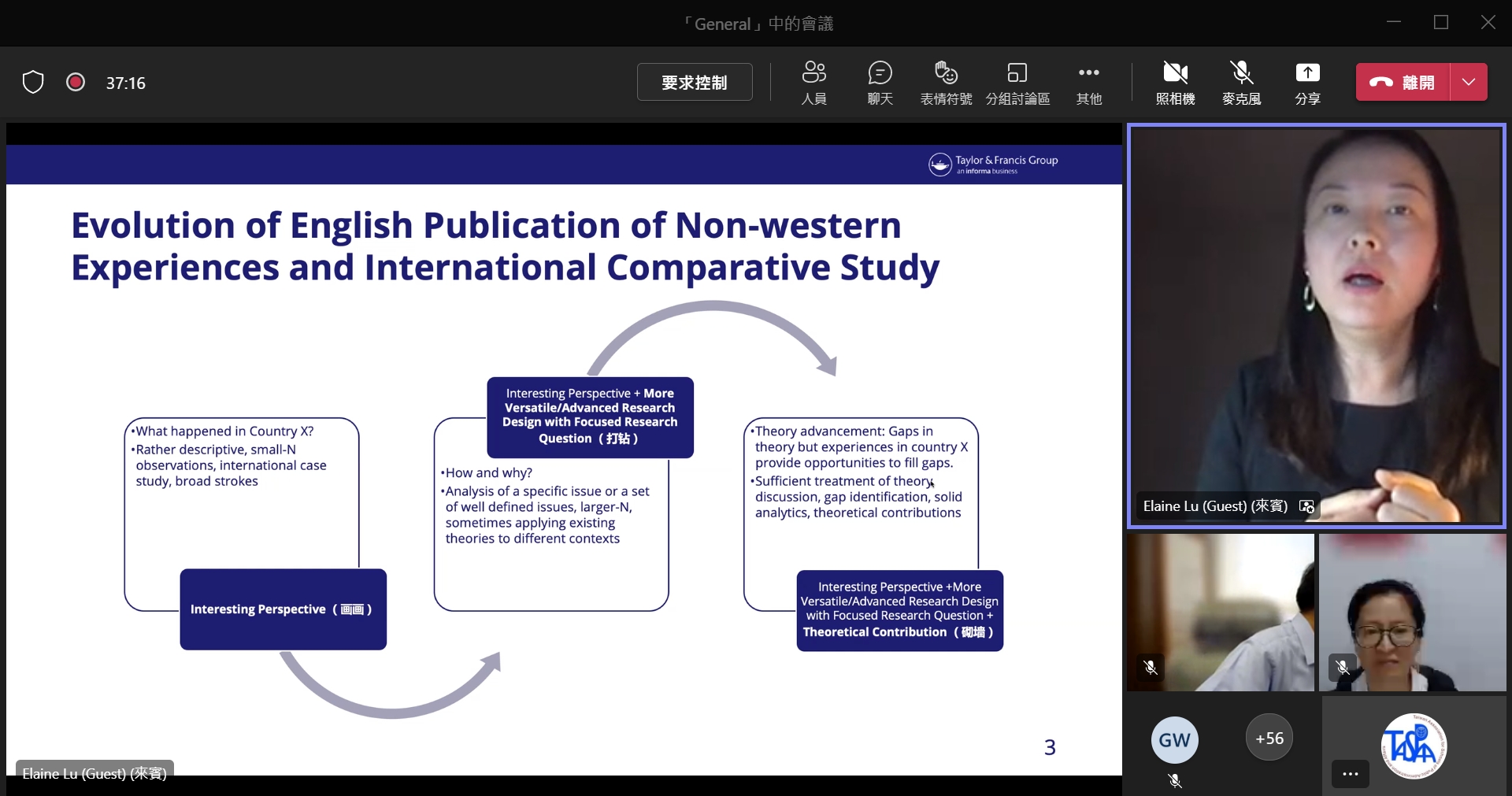Click the security shield icon
This screenshot has height=796, width=1512.
pyautogui.click(x=33, y=82)
